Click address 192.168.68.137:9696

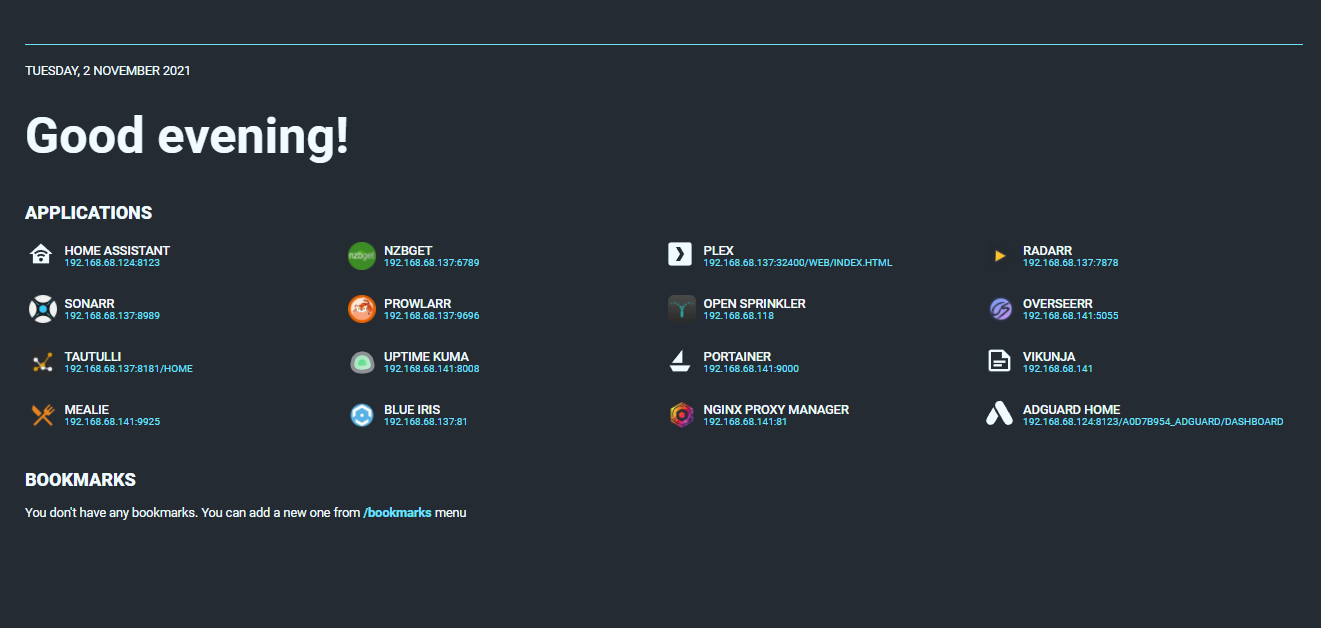pyautogui.click(x=432, y=316)
